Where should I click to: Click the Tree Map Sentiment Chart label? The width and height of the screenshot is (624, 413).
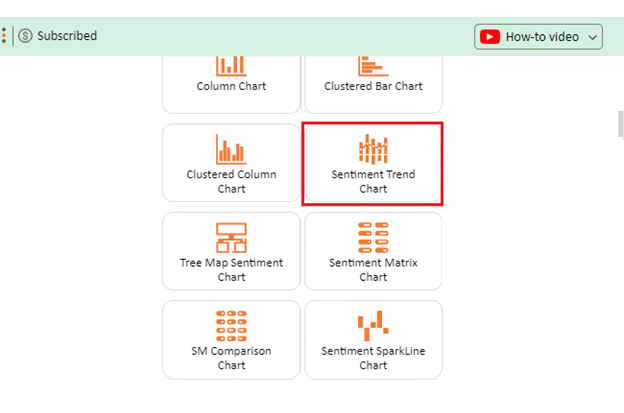click(231, 270)
